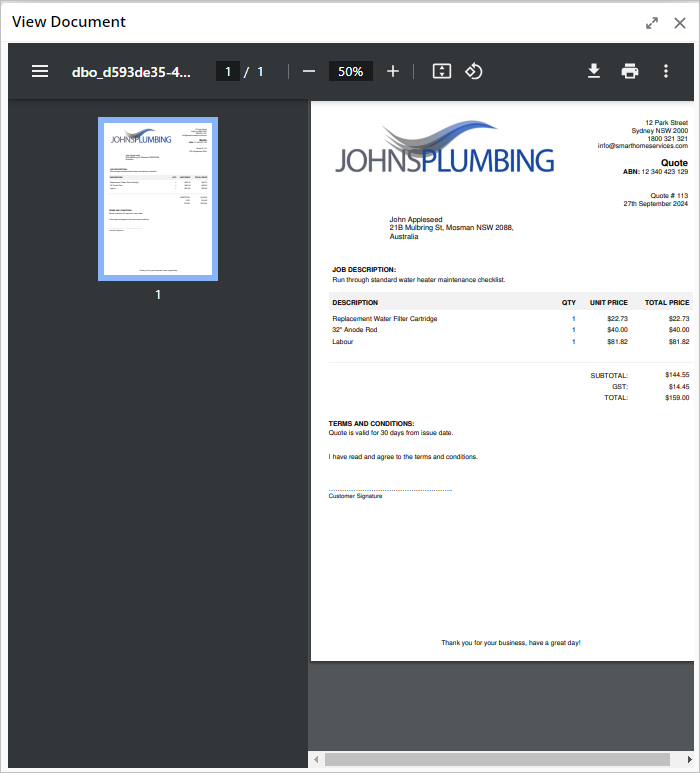
Task: Click the 'Quote # 113' text
Action: (669, 196)
